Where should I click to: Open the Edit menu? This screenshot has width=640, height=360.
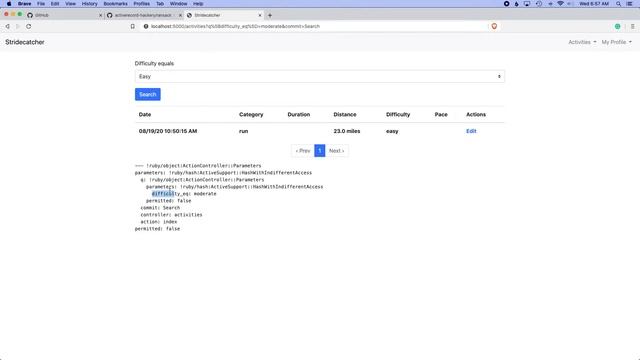tap(55, 4)
